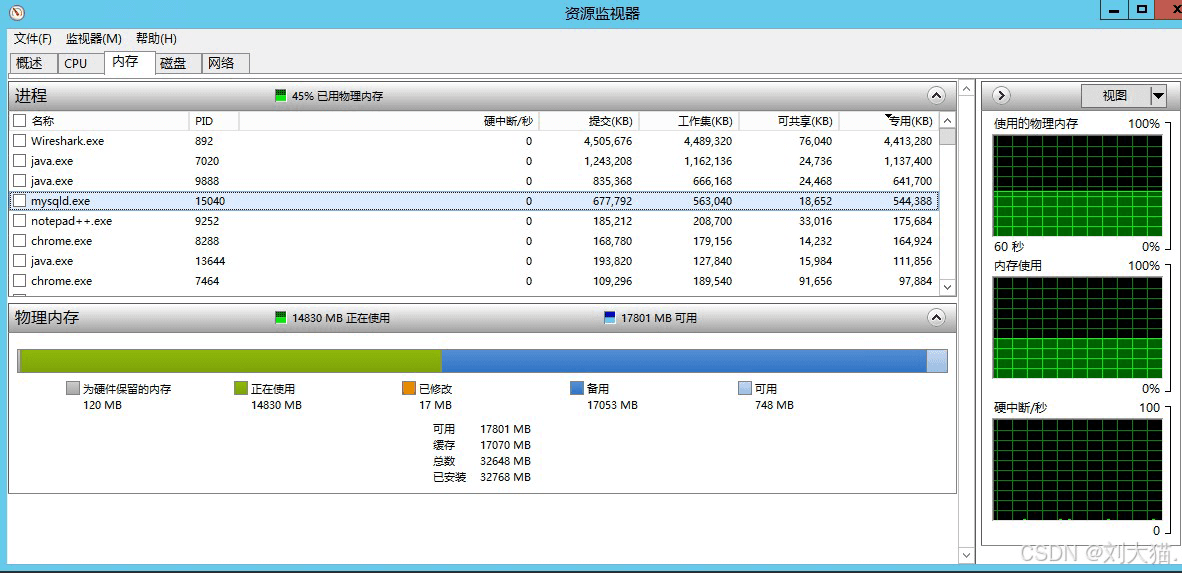Collapse the 进程 section with chevron button
1182x573 pixels.
click(x=936, y=96)
